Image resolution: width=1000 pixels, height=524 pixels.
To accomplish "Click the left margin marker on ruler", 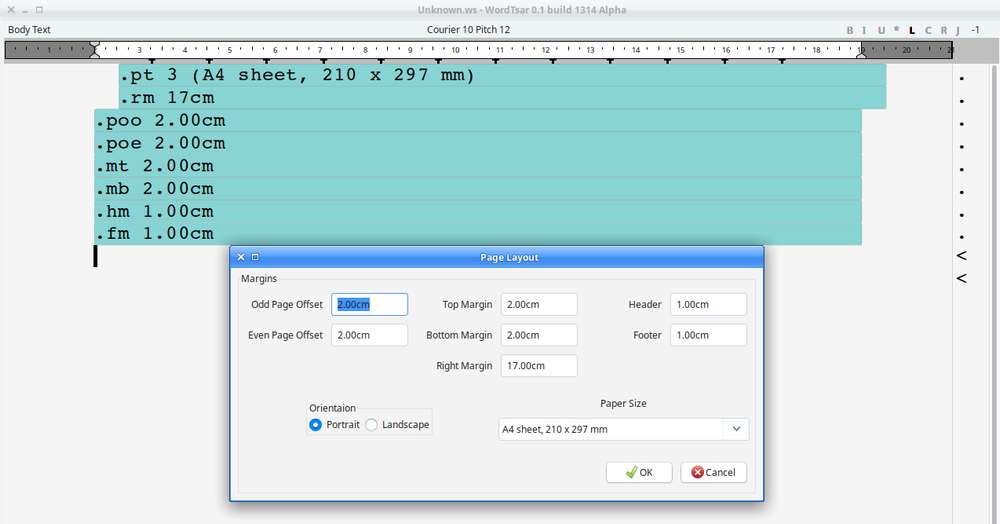I will click(x=94, y=49).
